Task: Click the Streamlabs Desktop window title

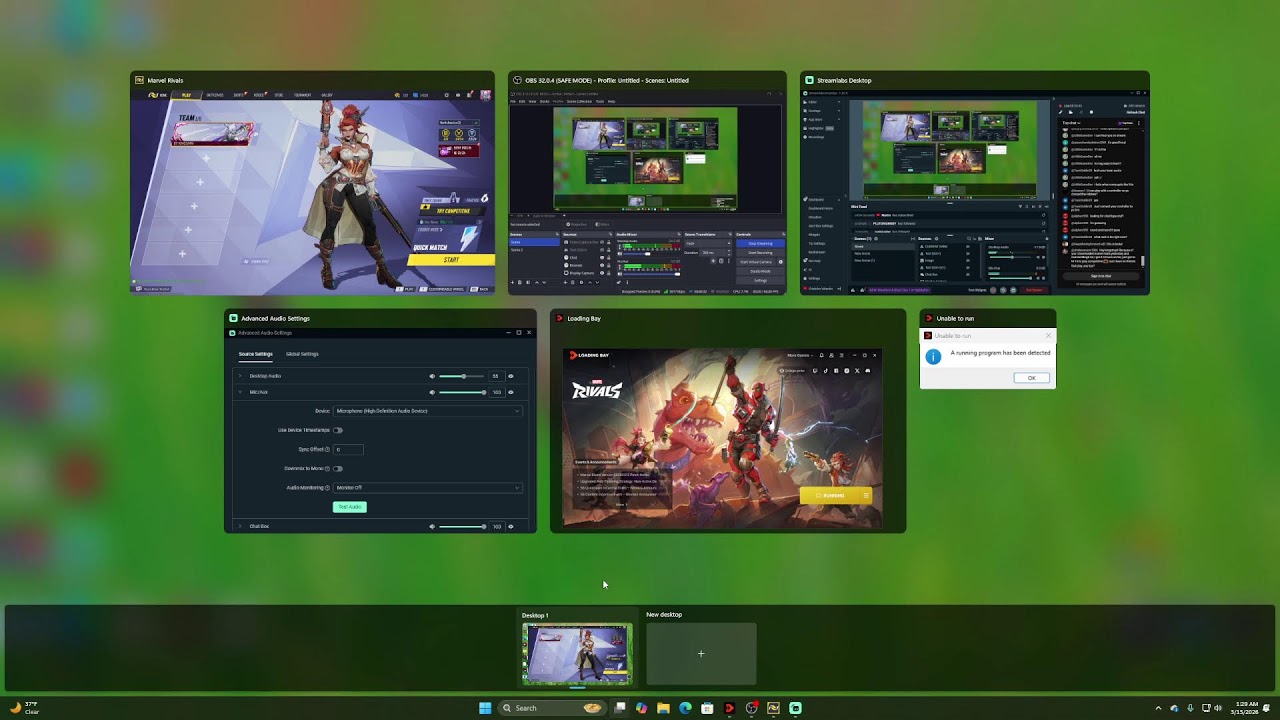Action: click(x=844, y=80)
